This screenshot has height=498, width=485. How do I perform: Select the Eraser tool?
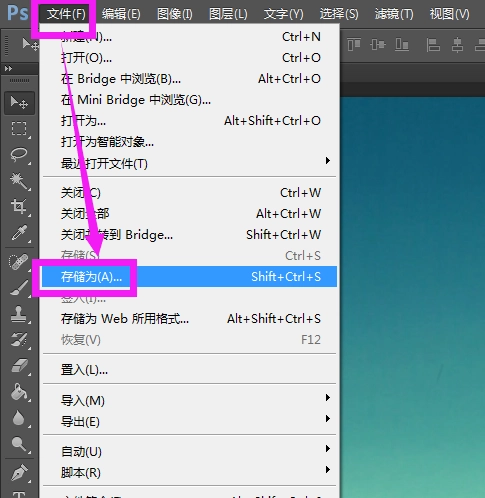[19, 366]
